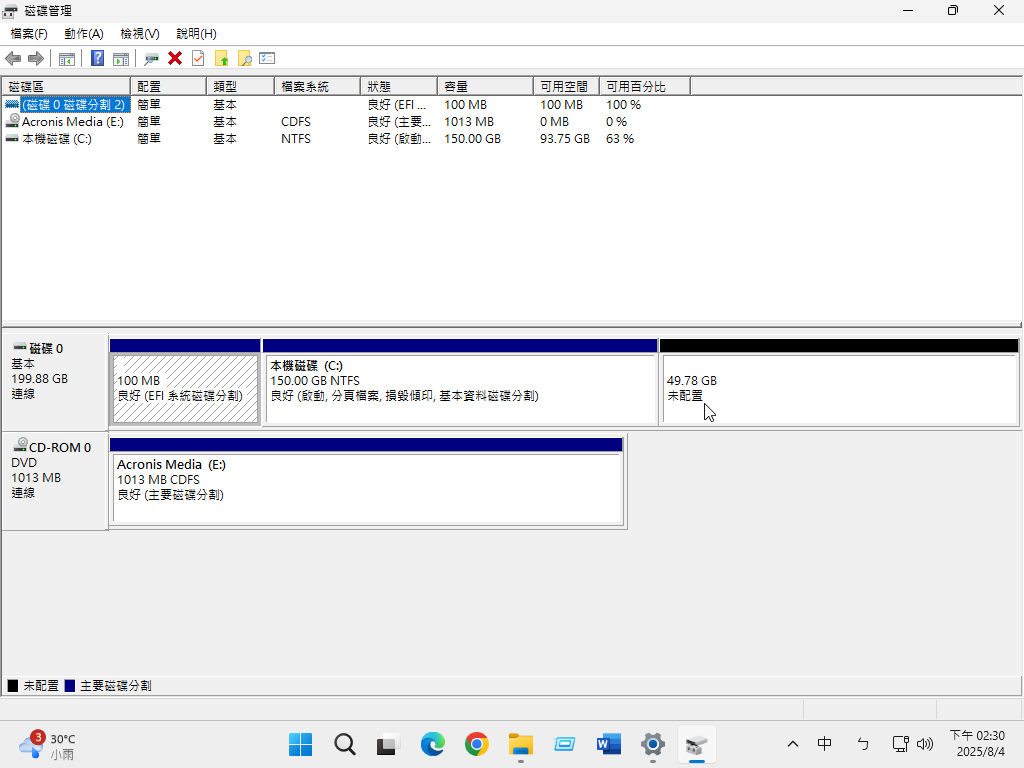Click the red X delete icon
This screenshot has height=768, width=1024.
[175, 58]
